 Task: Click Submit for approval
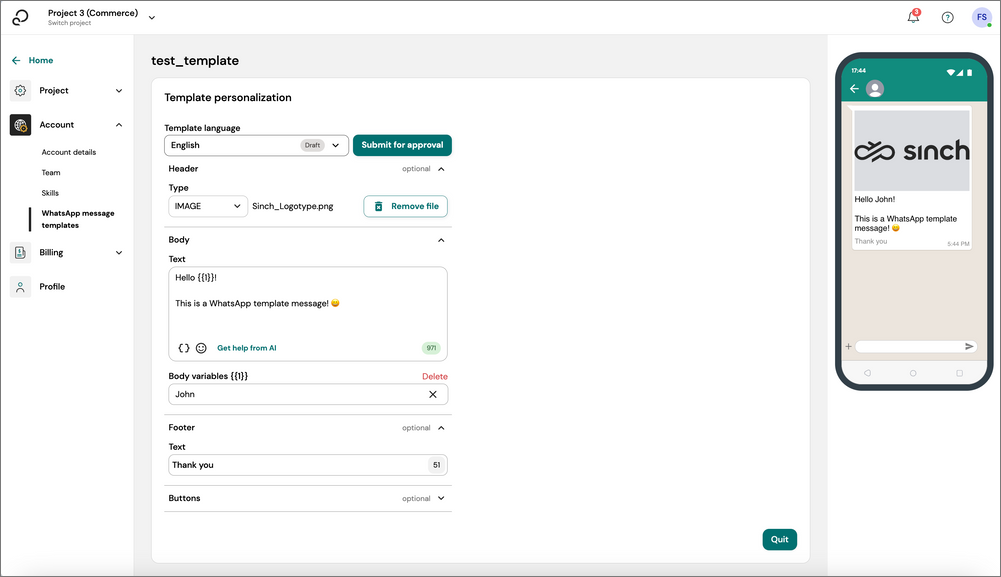coord(402,145)
